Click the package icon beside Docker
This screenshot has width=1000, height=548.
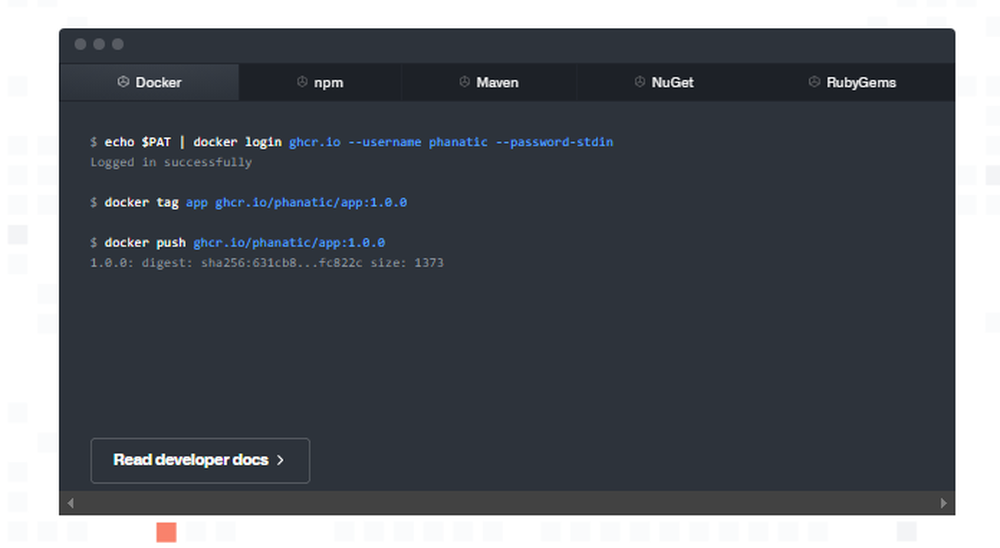[123, 82]
